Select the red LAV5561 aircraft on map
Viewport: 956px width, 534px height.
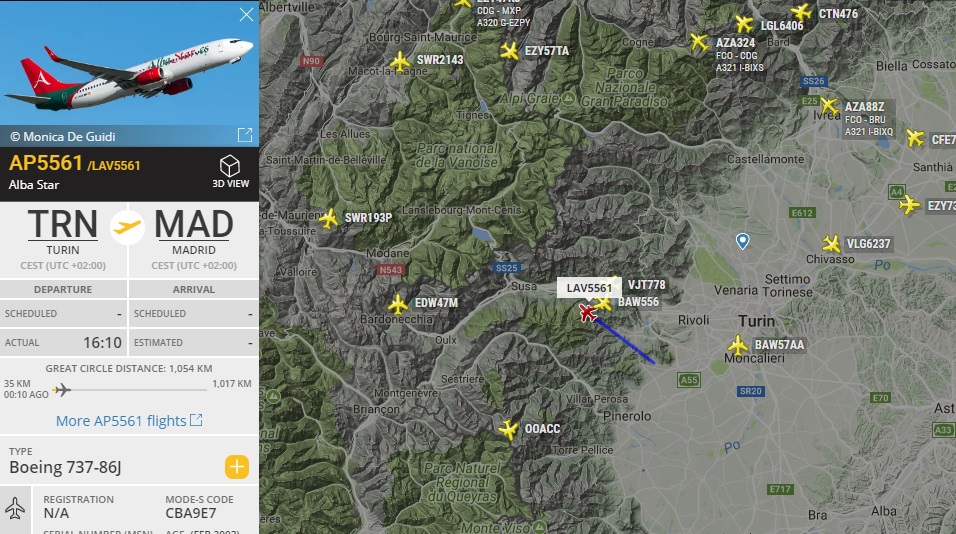point(587,313)
